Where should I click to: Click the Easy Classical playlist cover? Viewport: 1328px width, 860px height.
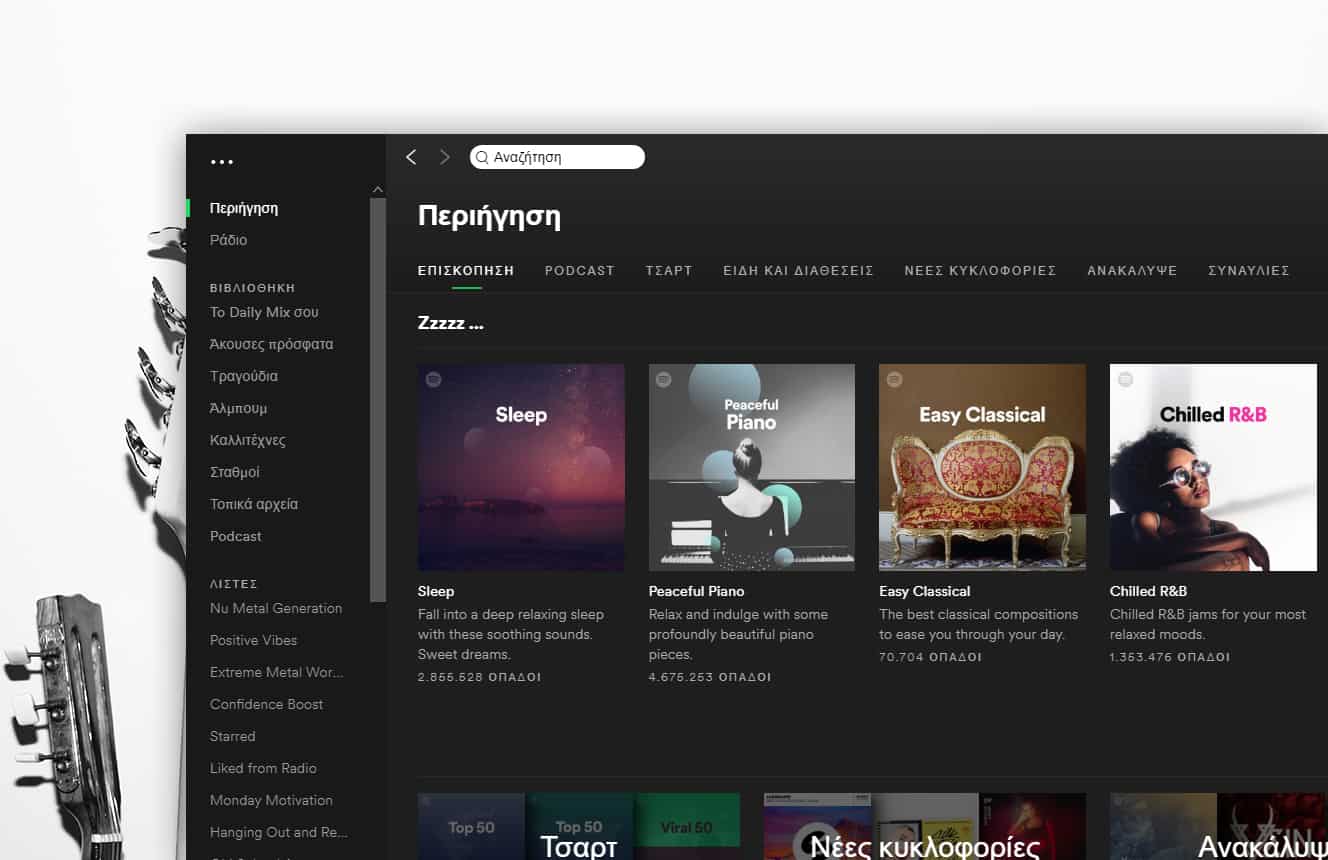click(982, 467)
